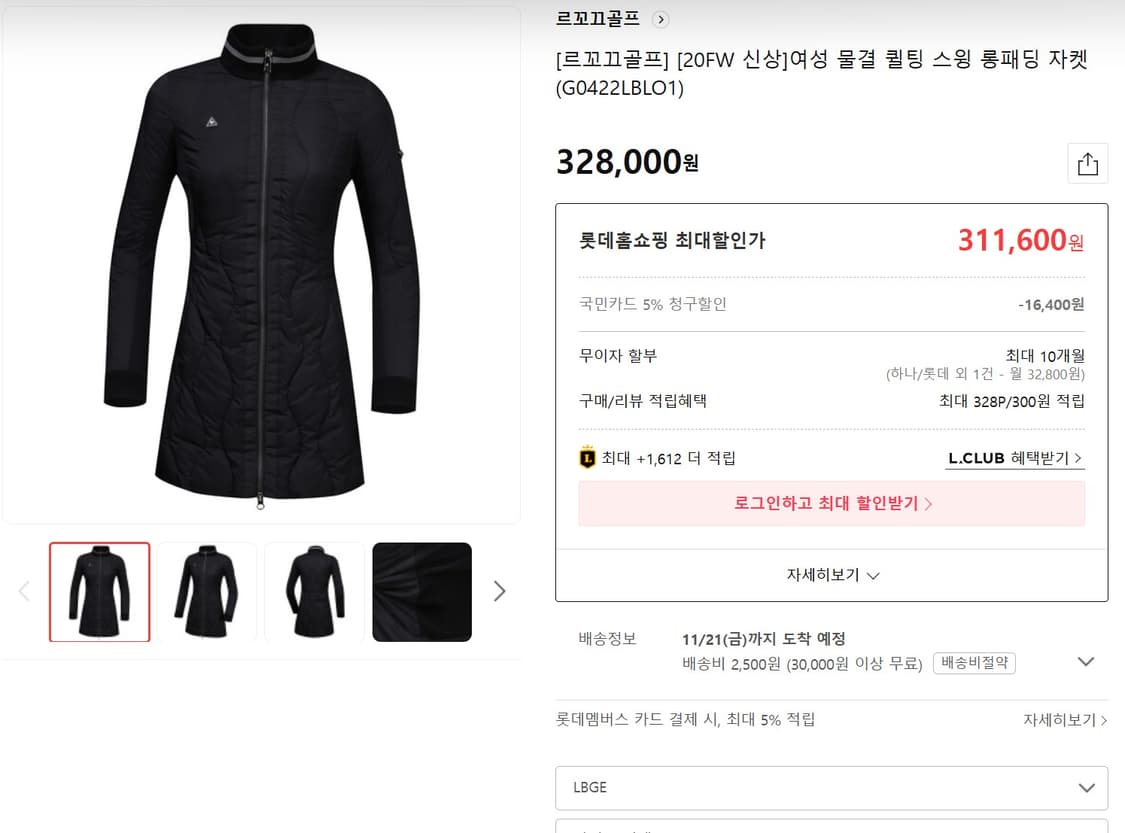Open the LBGE option dropdown
The width and height of the screenshot is (1125, 833).
(831, 788)
